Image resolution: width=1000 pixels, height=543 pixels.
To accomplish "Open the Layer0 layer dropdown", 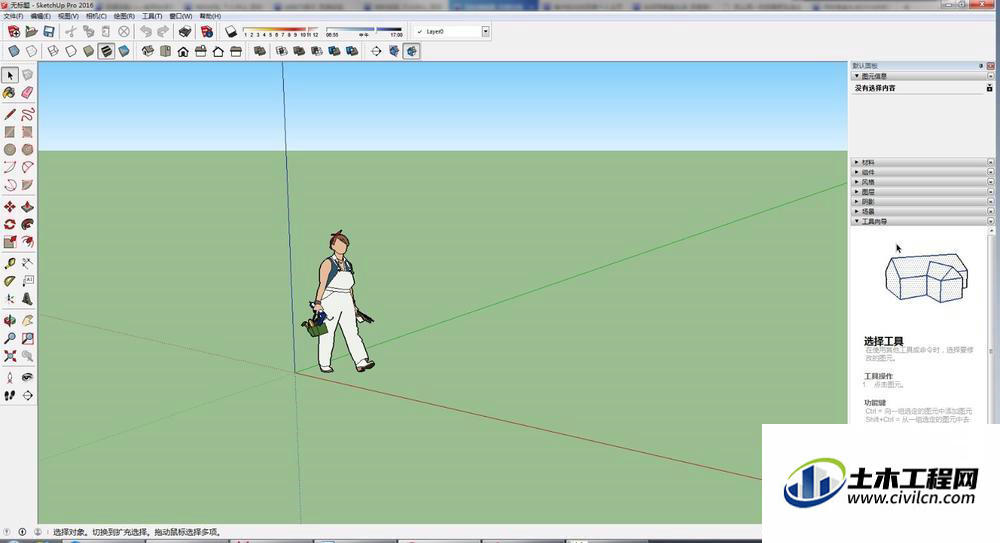I will click(485, 31).
